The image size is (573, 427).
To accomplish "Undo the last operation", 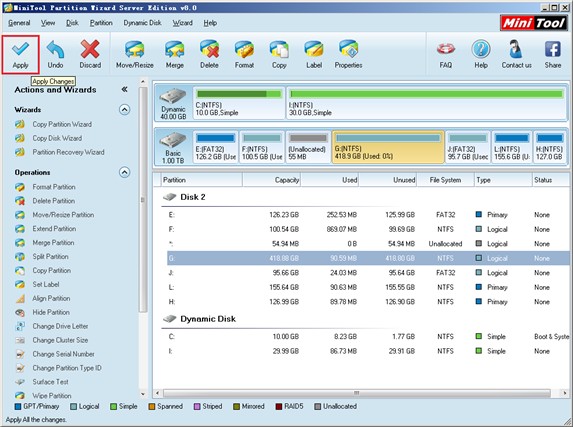I will [x=55, y=54].
